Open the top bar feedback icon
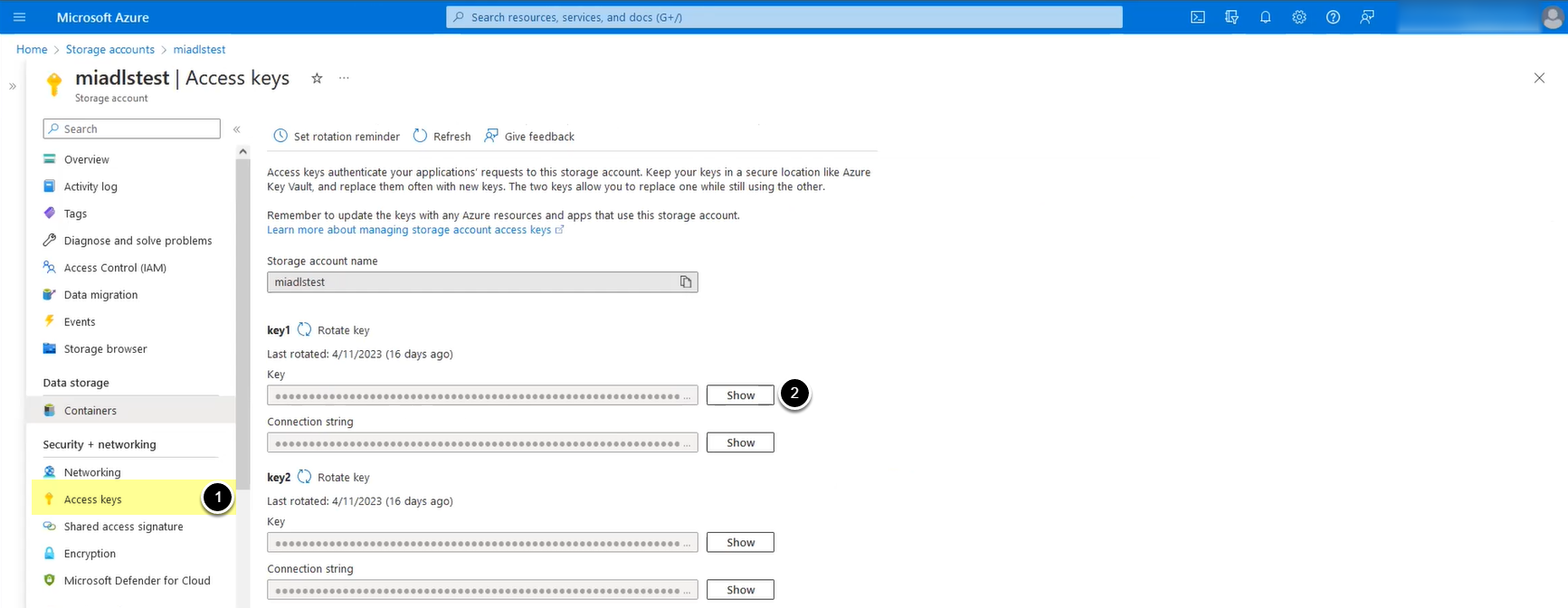This screenshot has width=1568, height=608. tap(1367, 17)
